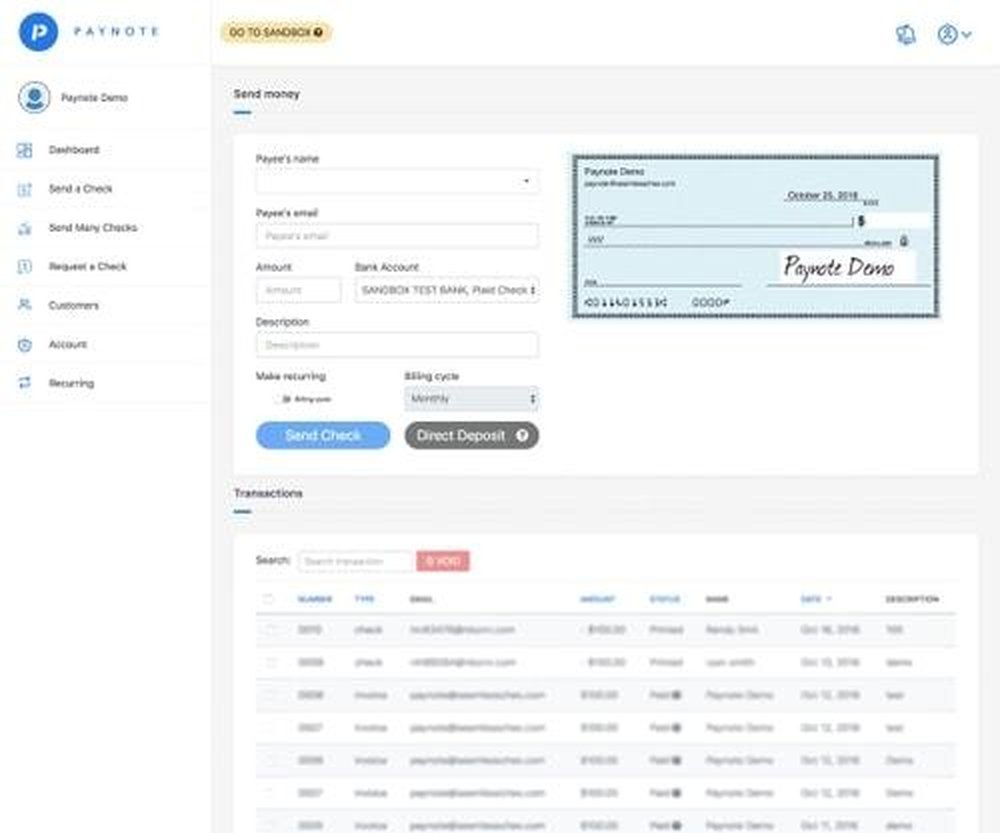This screenshot has height=833, width=1000.
Task: Open the Billing cycle Monthly dropdown
Action: 471,399
